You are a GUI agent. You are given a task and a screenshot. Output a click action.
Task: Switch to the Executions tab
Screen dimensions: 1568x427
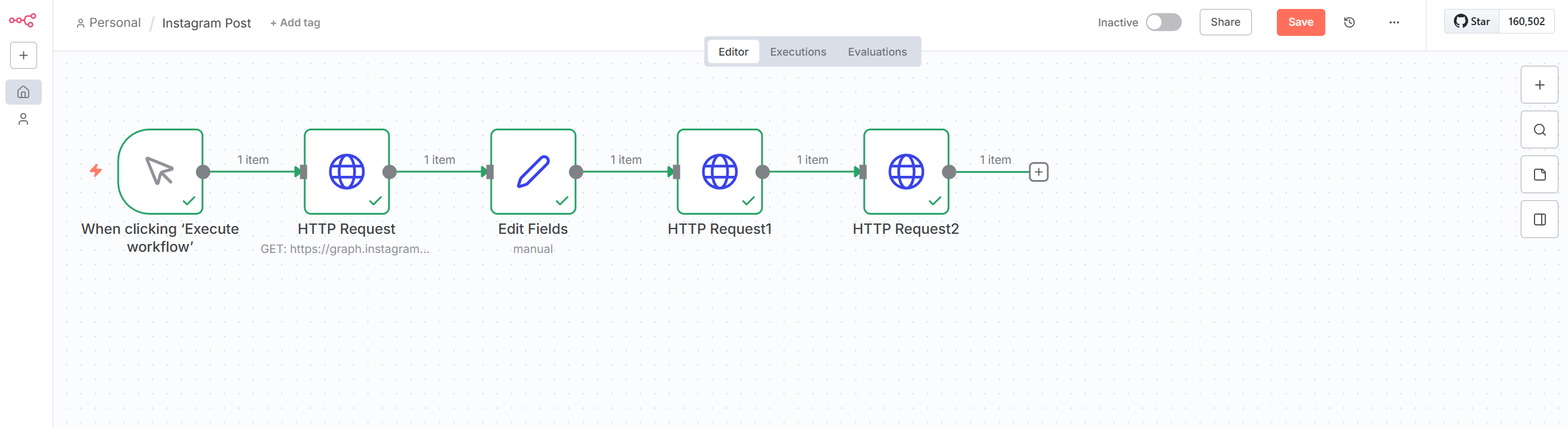tap(797, 52)
